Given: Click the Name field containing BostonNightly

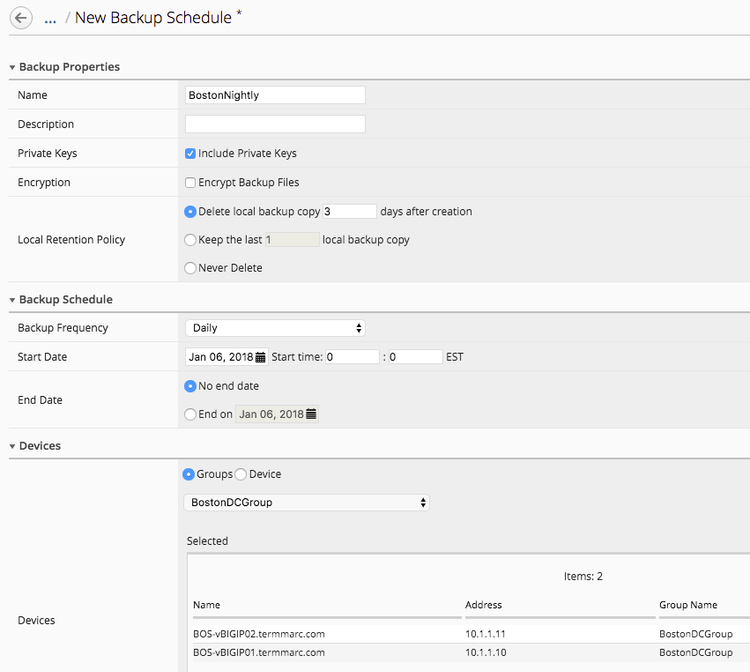Looking at the screenshot, I should click(275, 95).
